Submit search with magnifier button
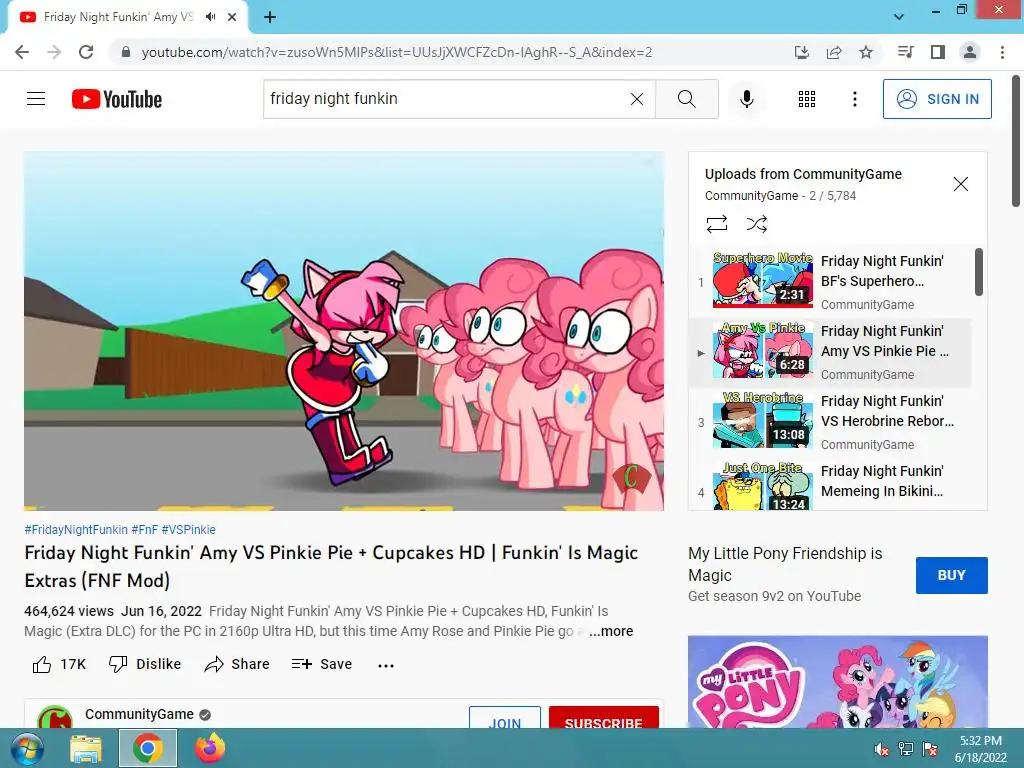1024x768 pixels. [x=686, y=99]
